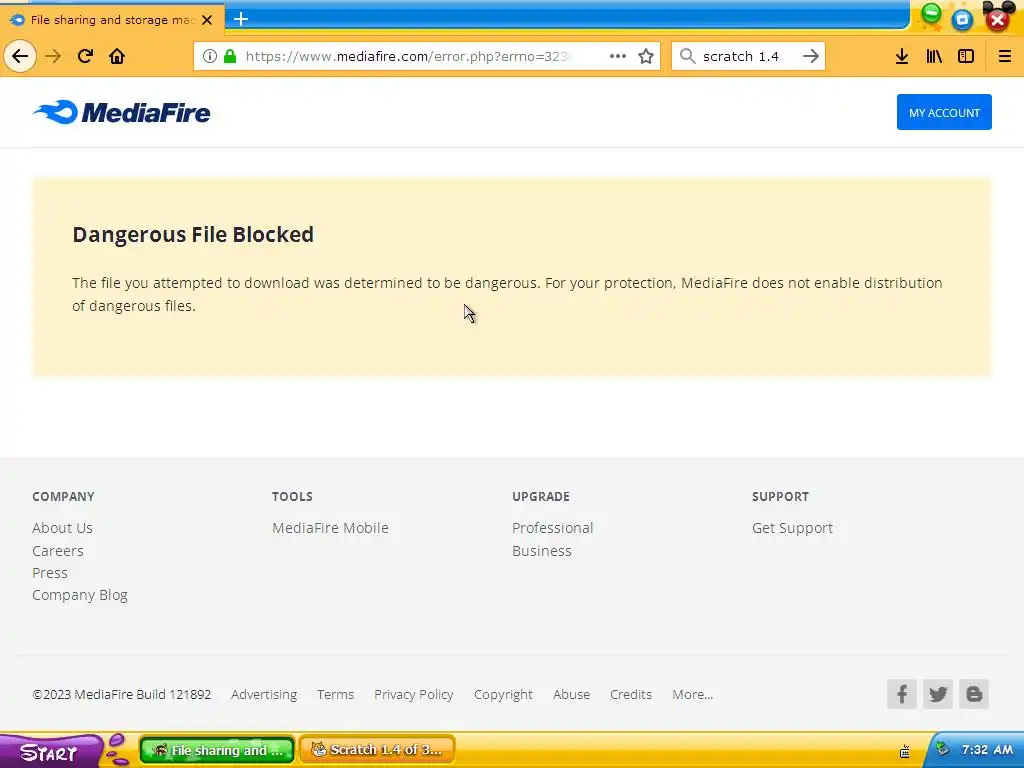1024x768 pixels.
Task: Open the Professional upgrade link
Action: coord(552,528)
